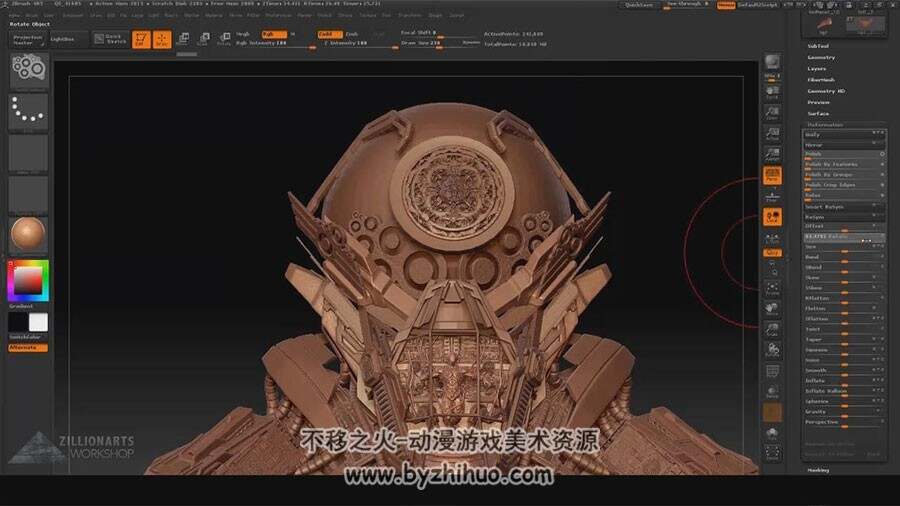Pick a hue in the color picker square
Screen dimensions: 900x506
[x=28, y=281]
